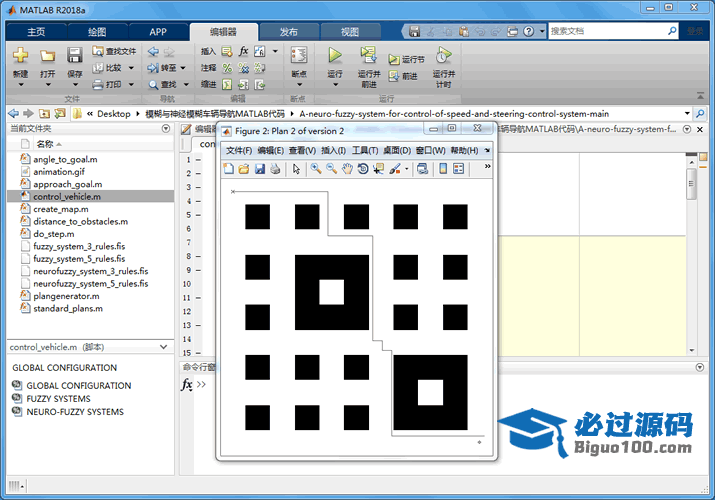Click the comment percent icon
This screenshot has height=500, width=715.
pyautogui.click(x=227, y=68)
